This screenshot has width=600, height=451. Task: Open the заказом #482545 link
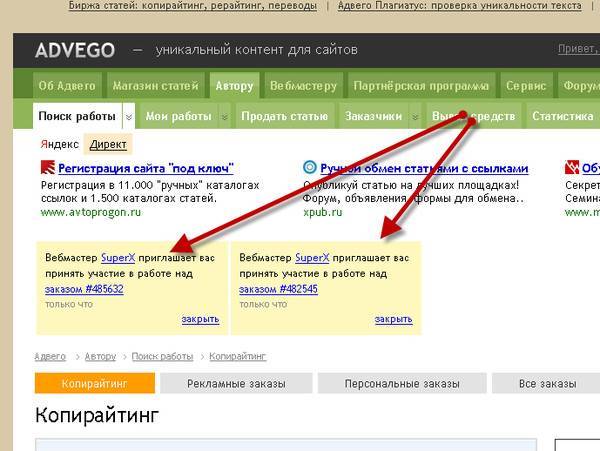coord(278,289)
